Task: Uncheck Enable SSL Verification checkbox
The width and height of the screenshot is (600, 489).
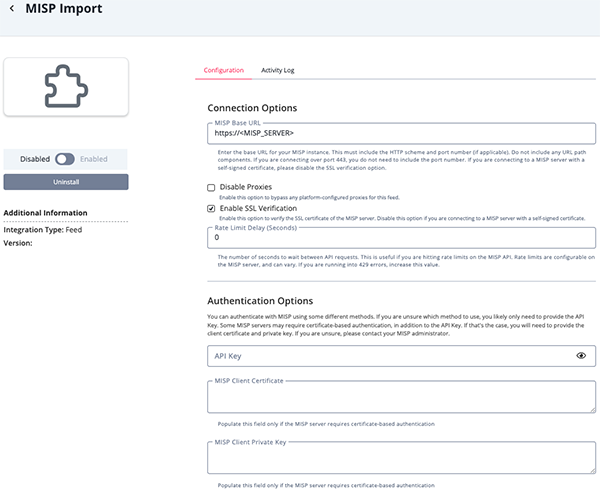Action: pyautogui.click(x=211, y=209)
